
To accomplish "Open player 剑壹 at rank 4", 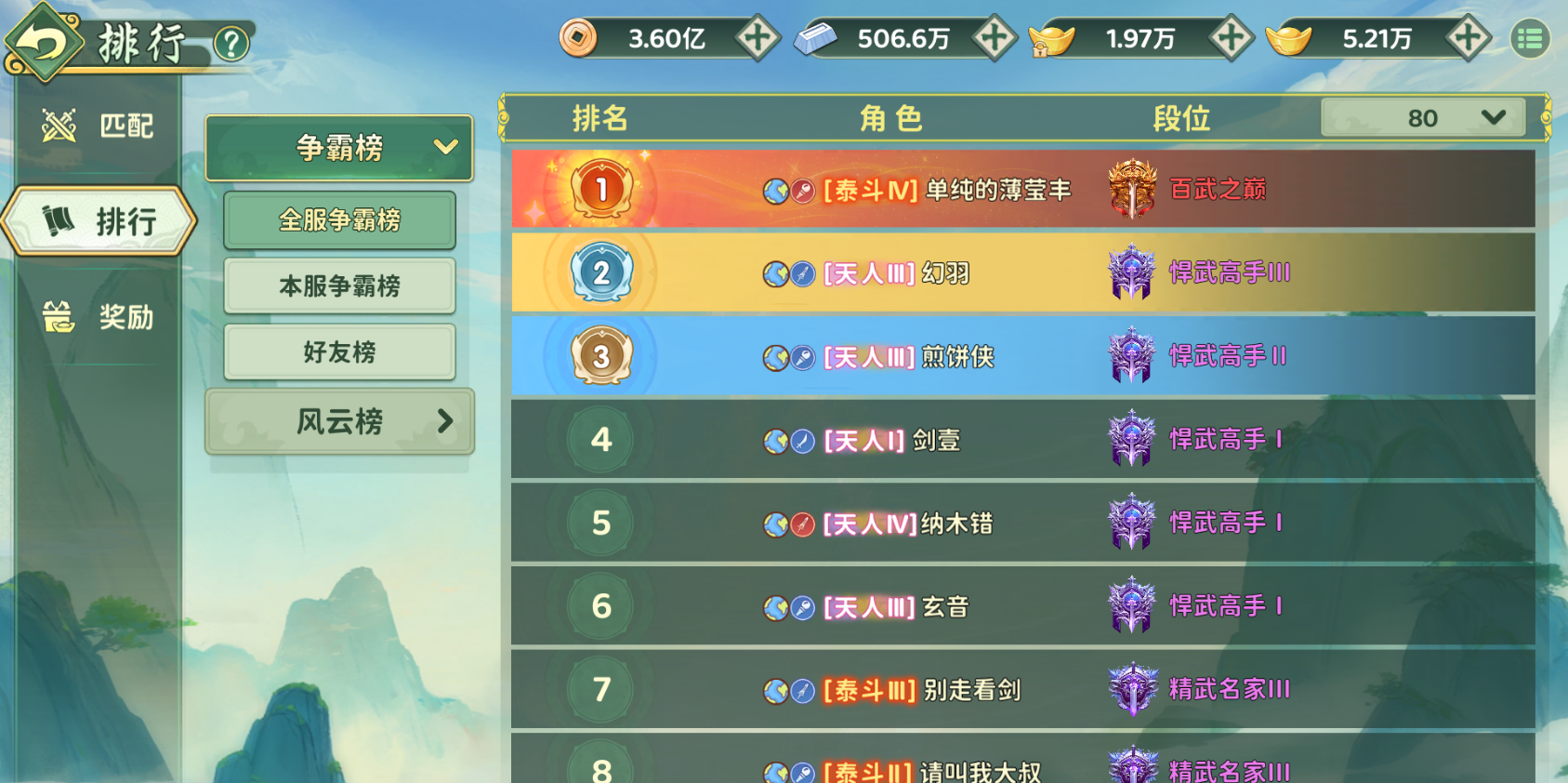I will tap(1023, 440).
